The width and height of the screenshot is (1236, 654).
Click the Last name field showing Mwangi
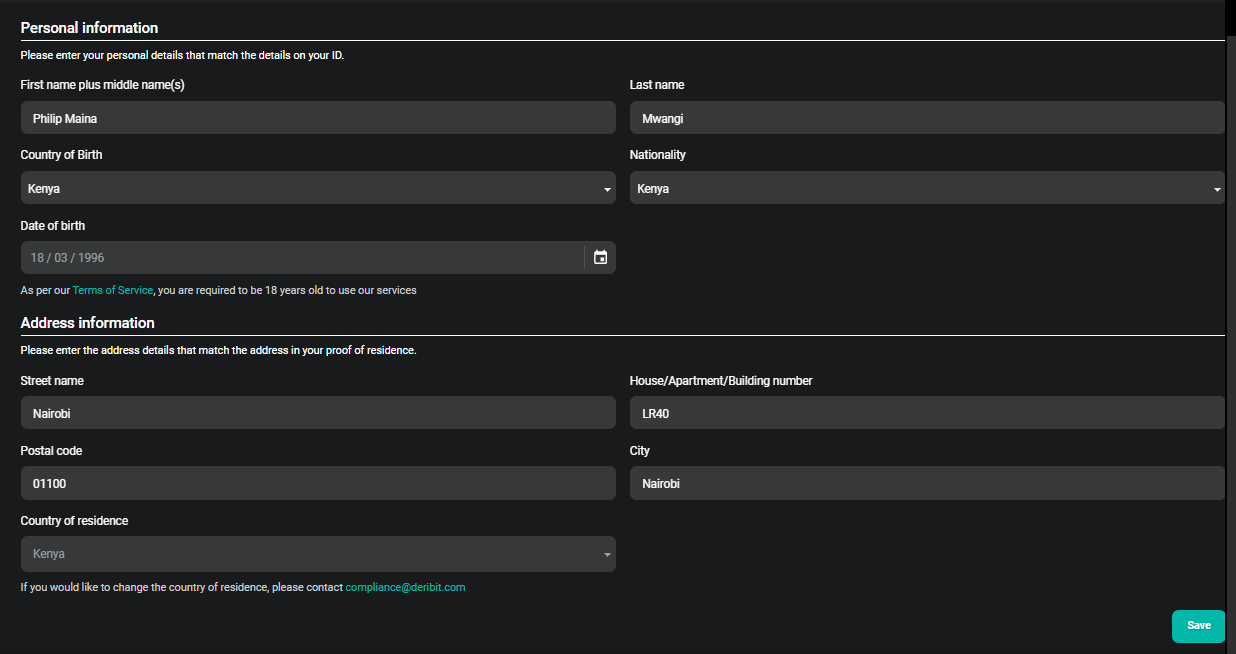(x=925, y=118)
